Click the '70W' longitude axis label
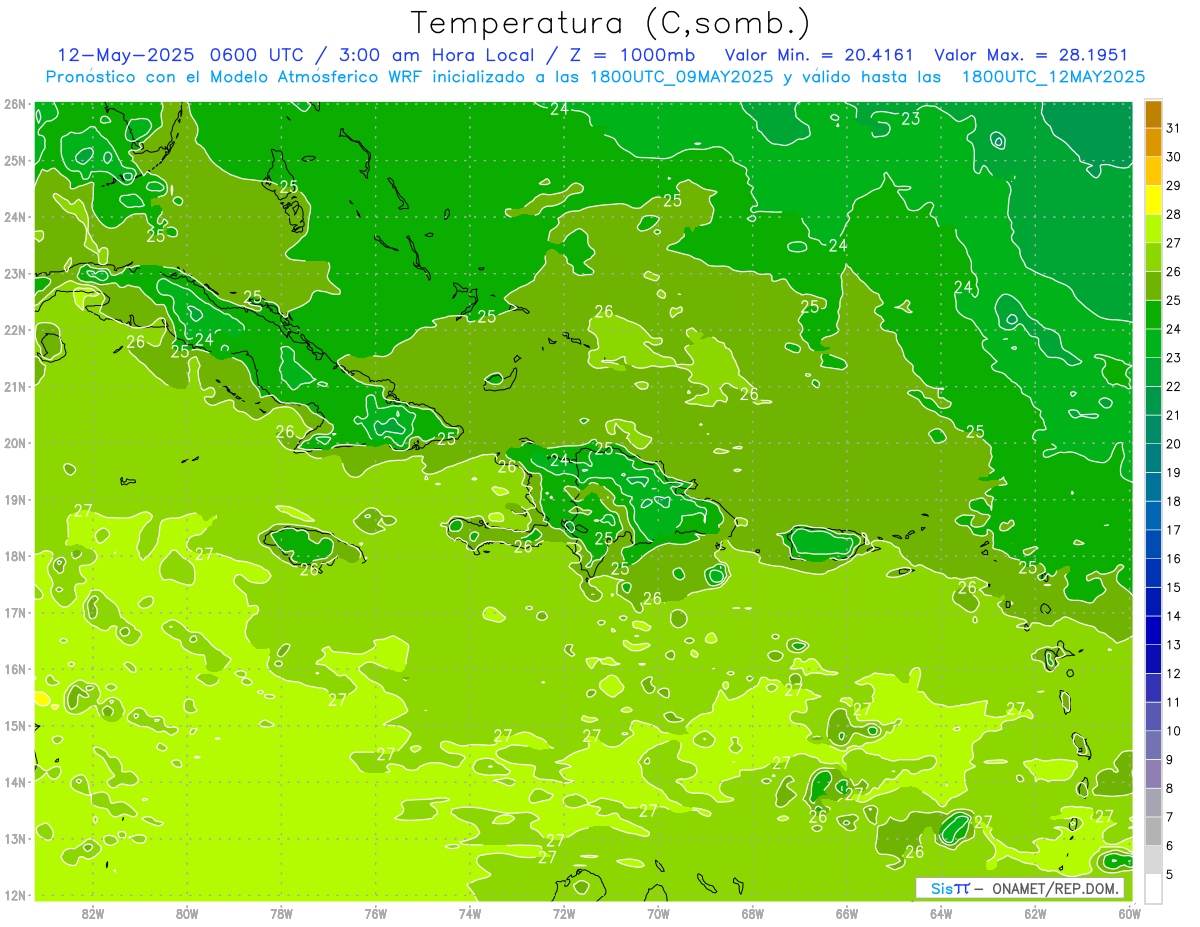Screen dimensions: 1200x927 pyautogui.click(x=658, y=913)
